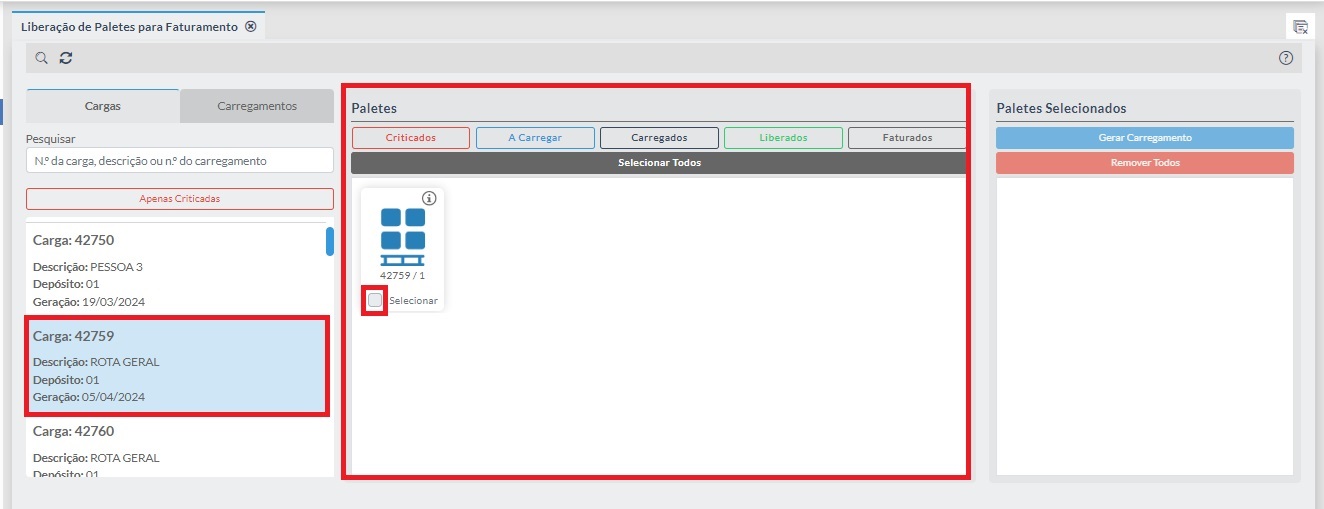Select Carga: 42759 in the list
Image resolution: width=1324 pixels, height=509 pixels.
[178, 366]
